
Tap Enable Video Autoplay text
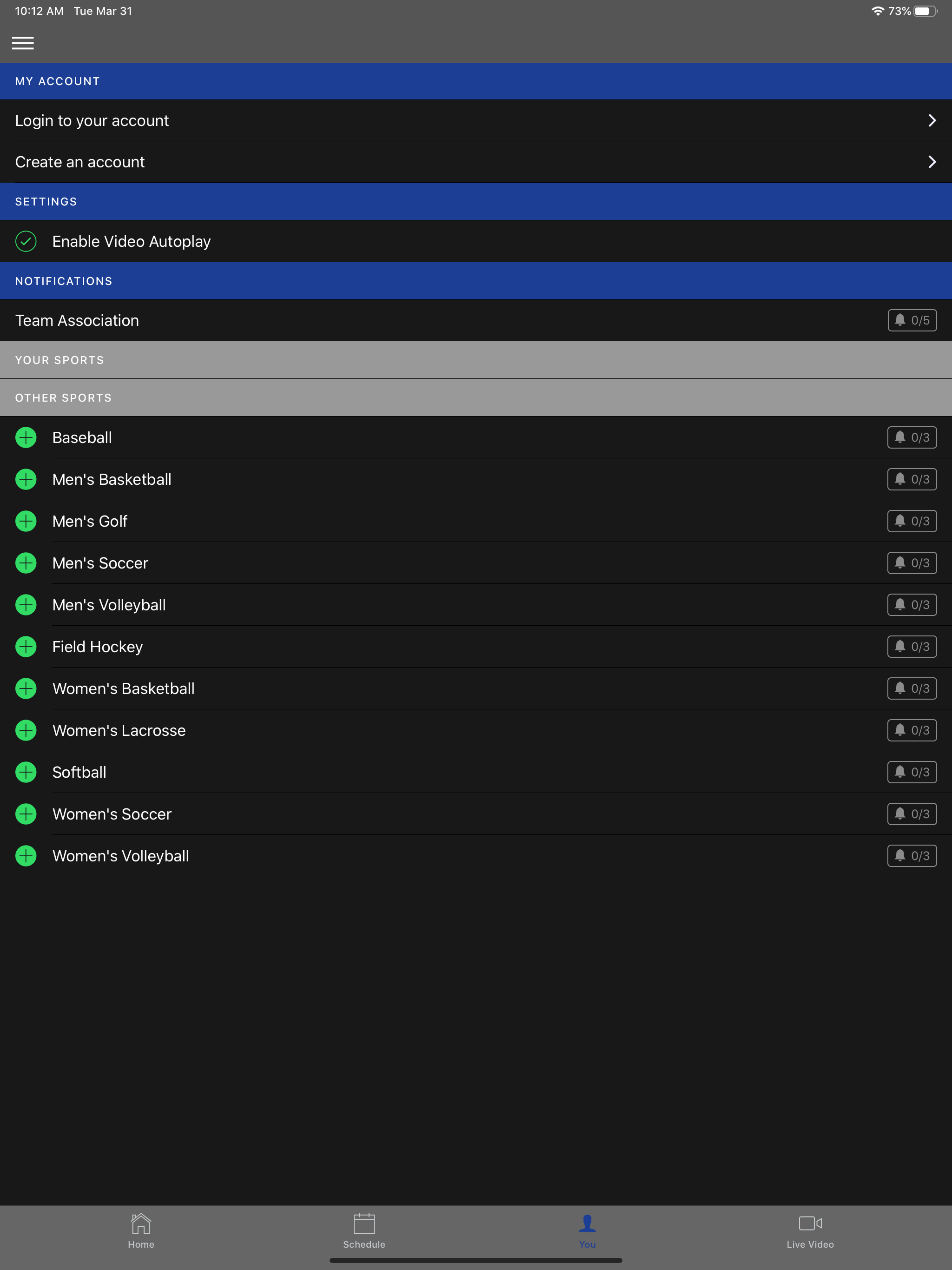pyautogui.click(x=132, y=241)
